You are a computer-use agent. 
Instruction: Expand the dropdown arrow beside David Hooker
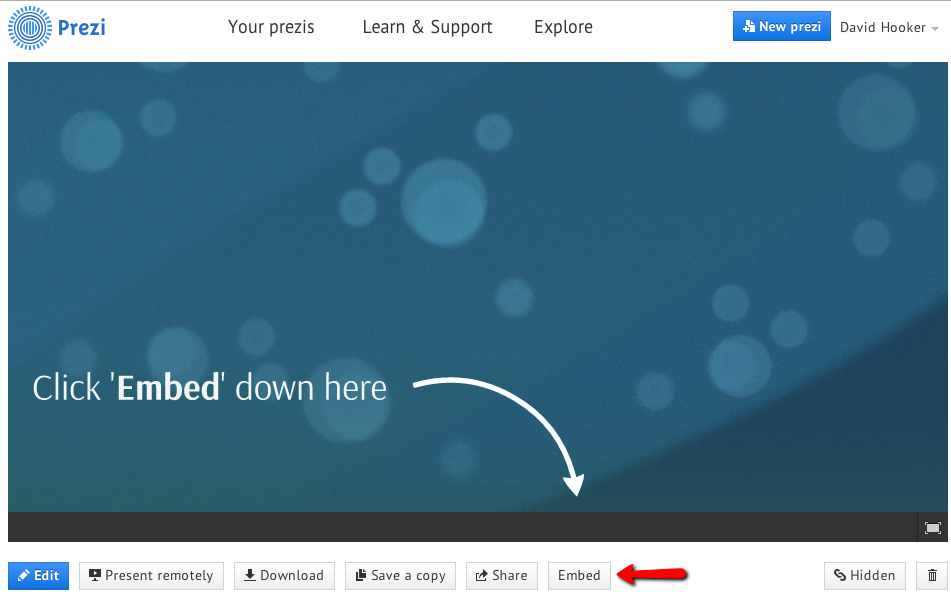935,28
